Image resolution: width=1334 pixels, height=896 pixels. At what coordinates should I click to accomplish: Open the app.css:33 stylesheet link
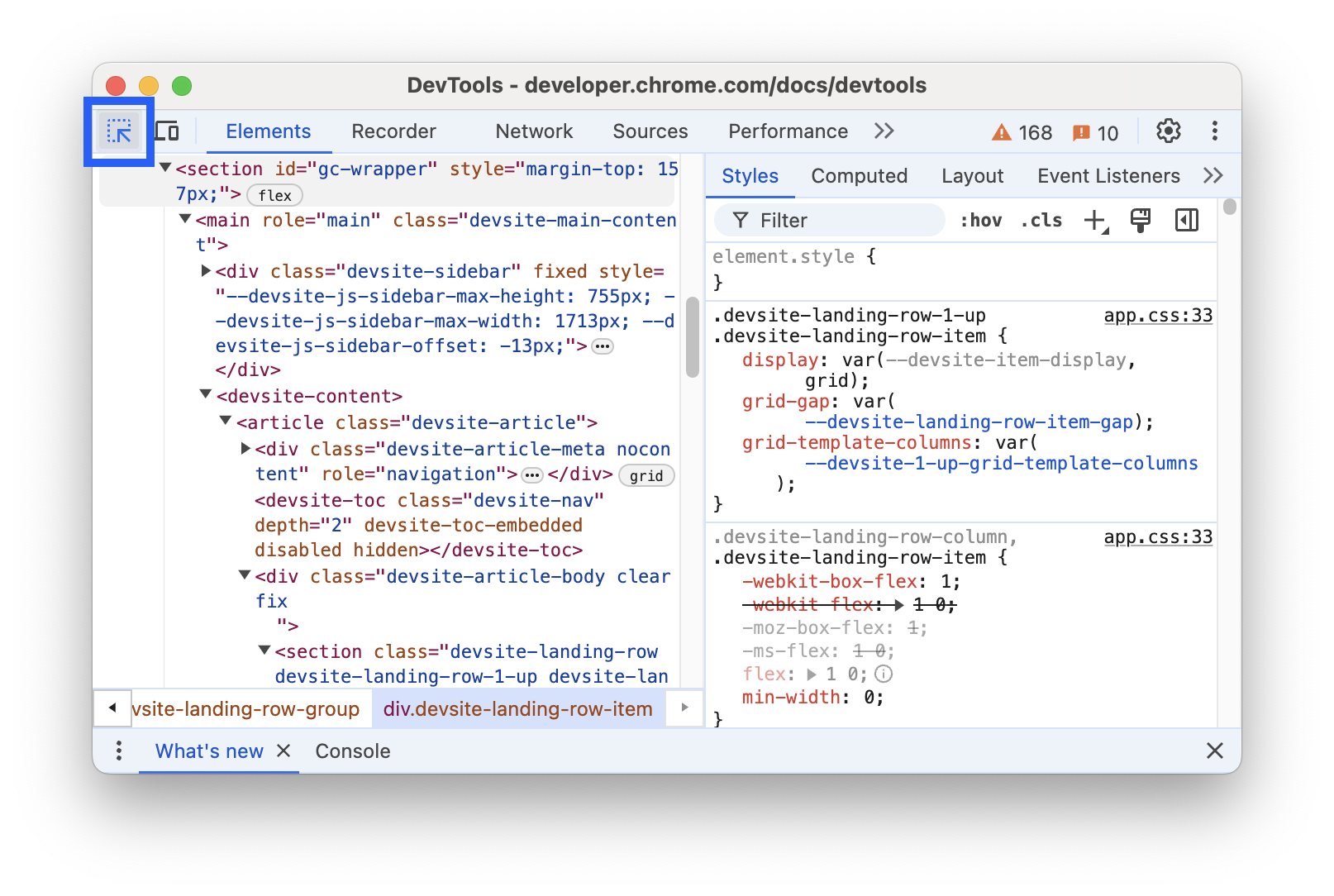(1158, 315)
